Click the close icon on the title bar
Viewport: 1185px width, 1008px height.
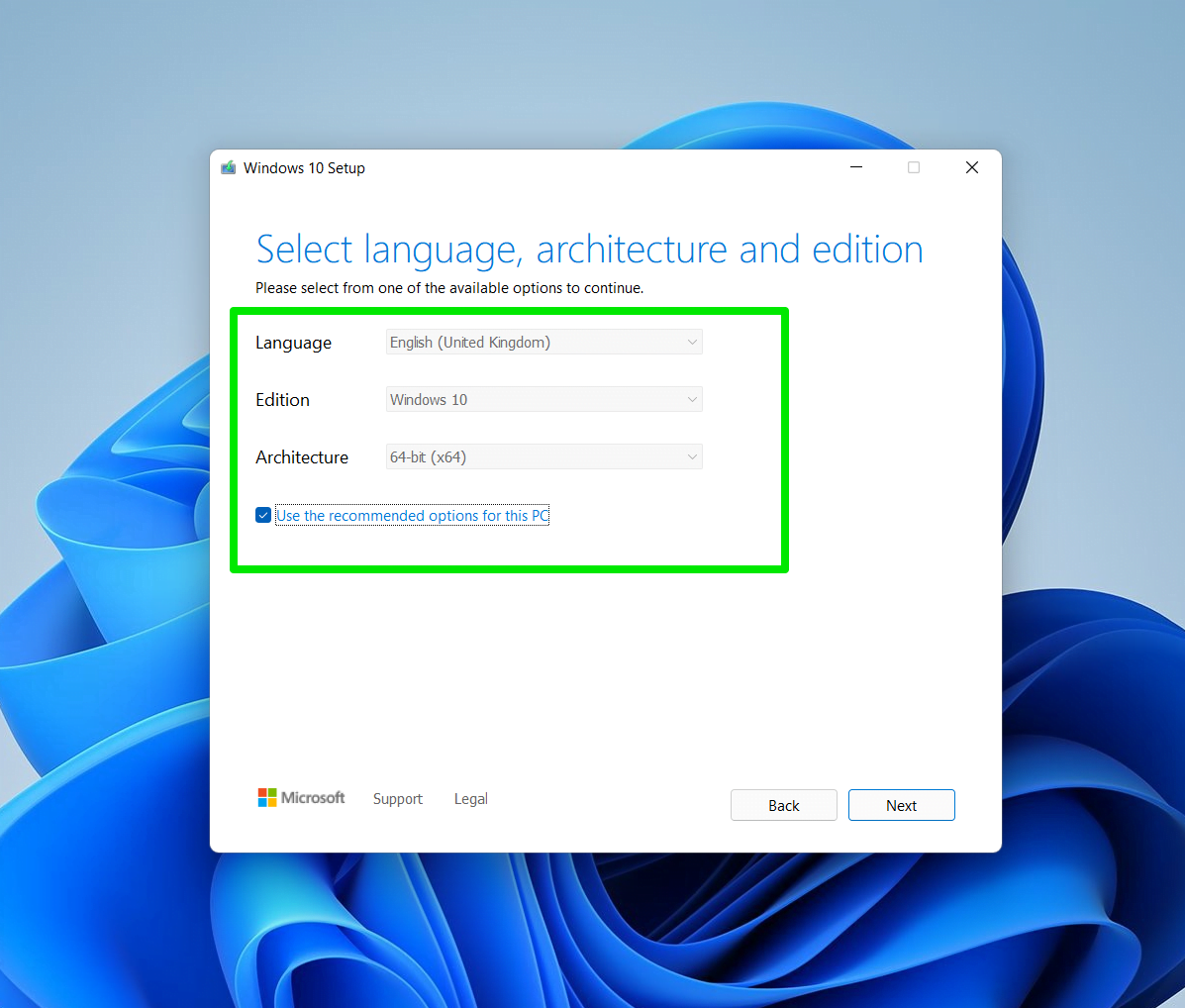coord(971,167)
